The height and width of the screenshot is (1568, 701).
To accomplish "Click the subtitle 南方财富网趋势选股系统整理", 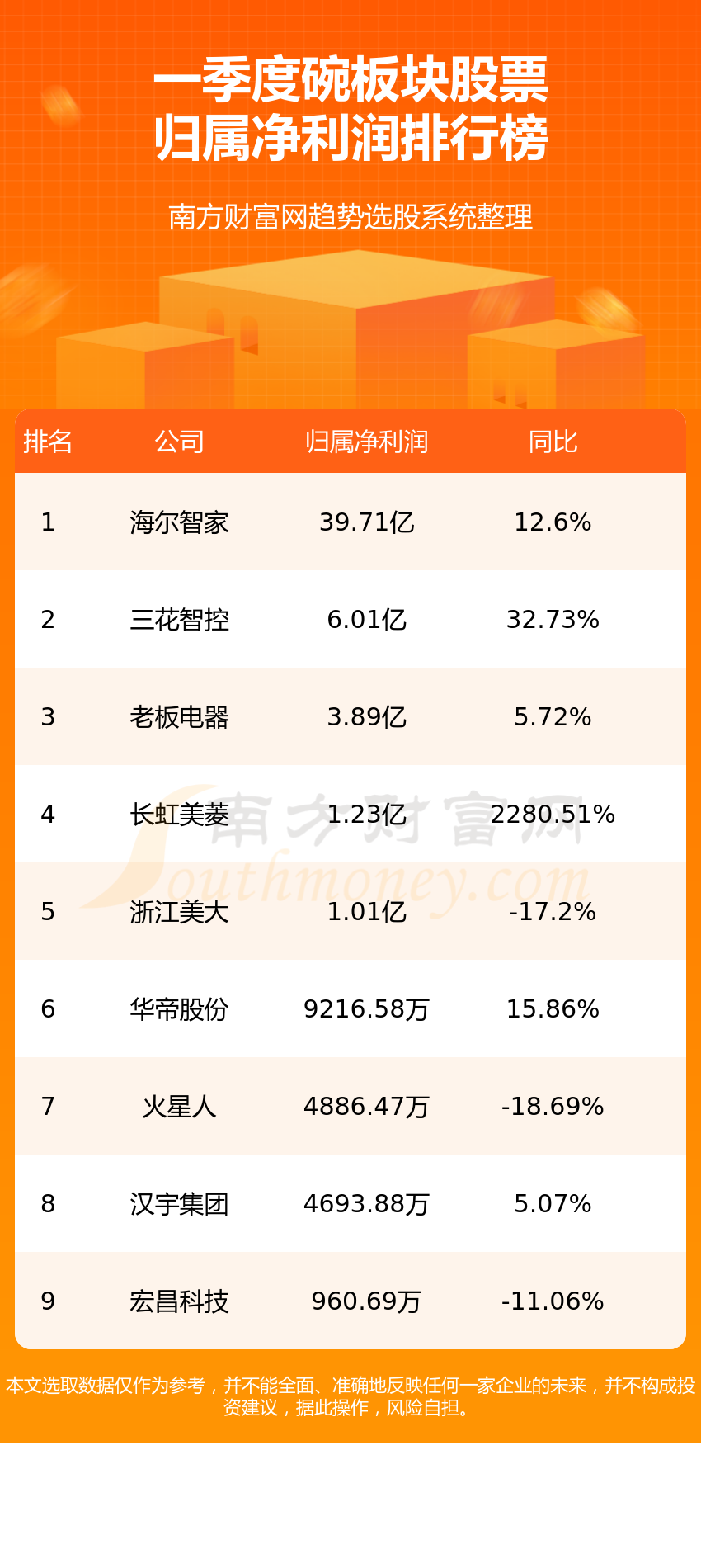I will point(350,217).
